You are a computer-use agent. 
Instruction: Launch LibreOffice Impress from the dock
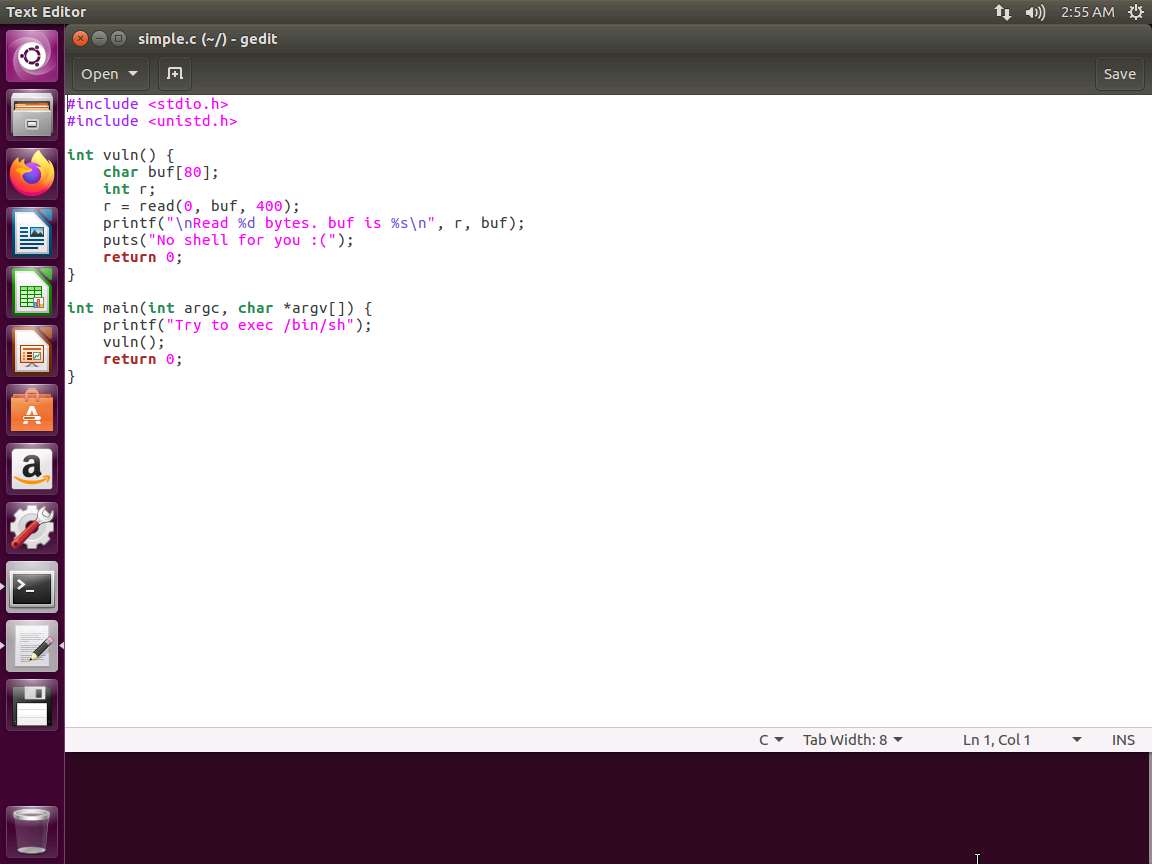tap(32, 352)
